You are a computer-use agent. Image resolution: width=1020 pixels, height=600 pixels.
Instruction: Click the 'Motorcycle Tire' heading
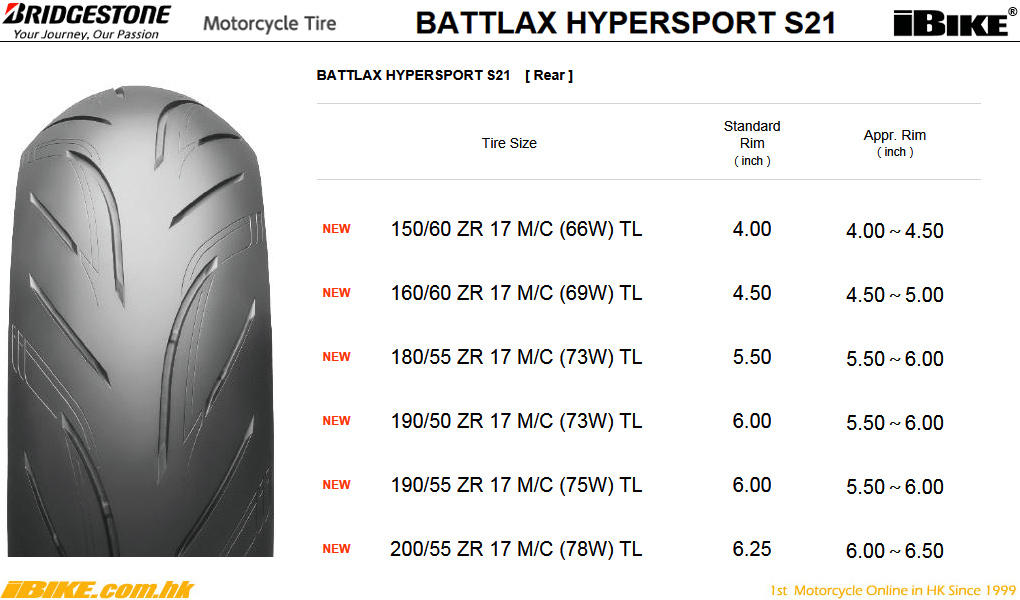point(270,23)
